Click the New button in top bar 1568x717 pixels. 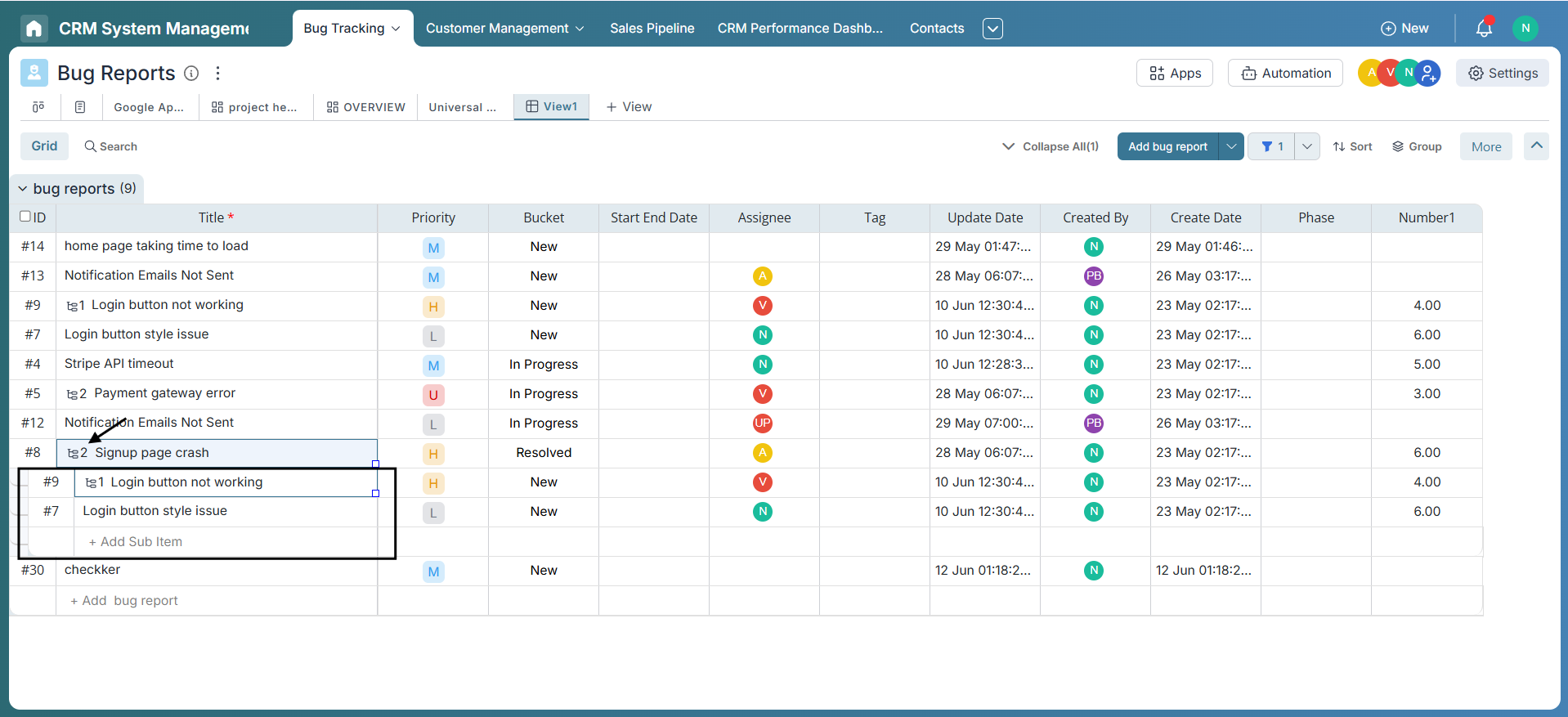tap(1404, 29)
